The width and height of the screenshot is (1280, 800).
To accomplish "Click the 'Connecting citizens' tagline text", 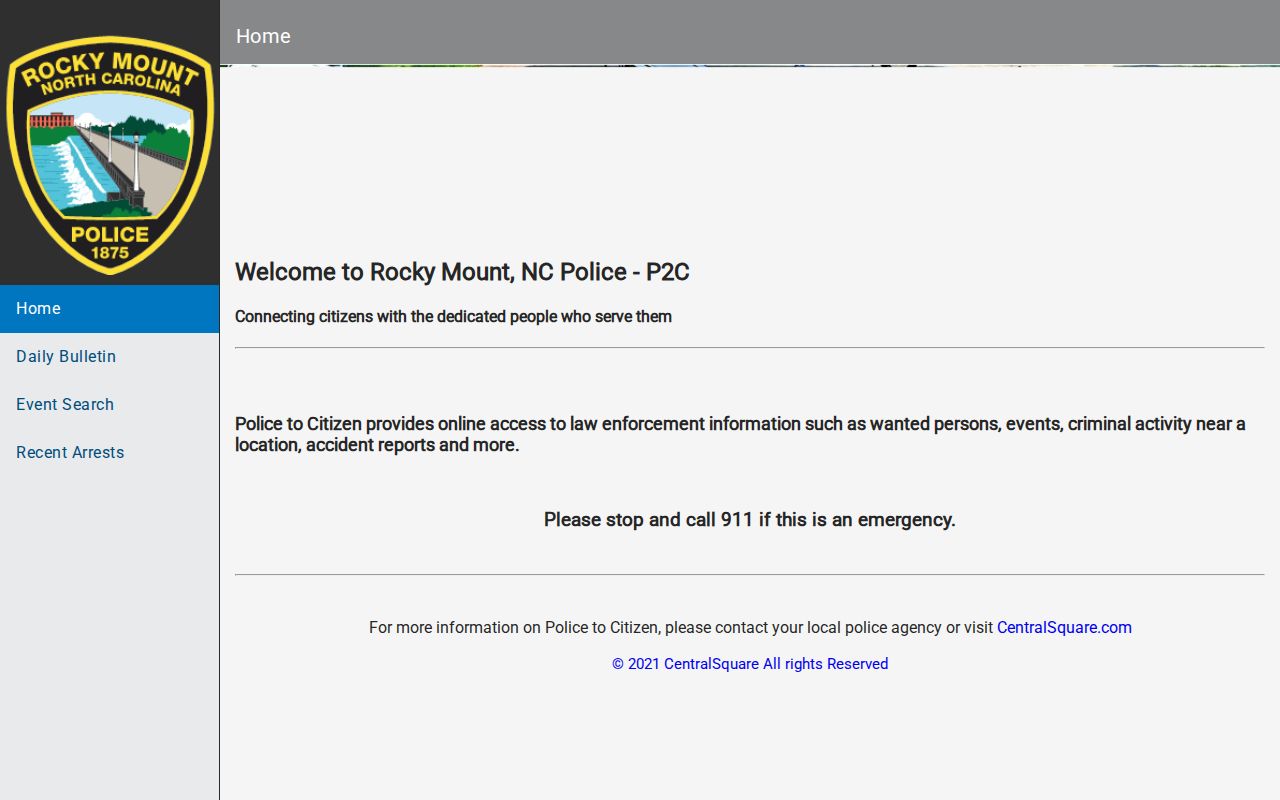I will 453,317.
